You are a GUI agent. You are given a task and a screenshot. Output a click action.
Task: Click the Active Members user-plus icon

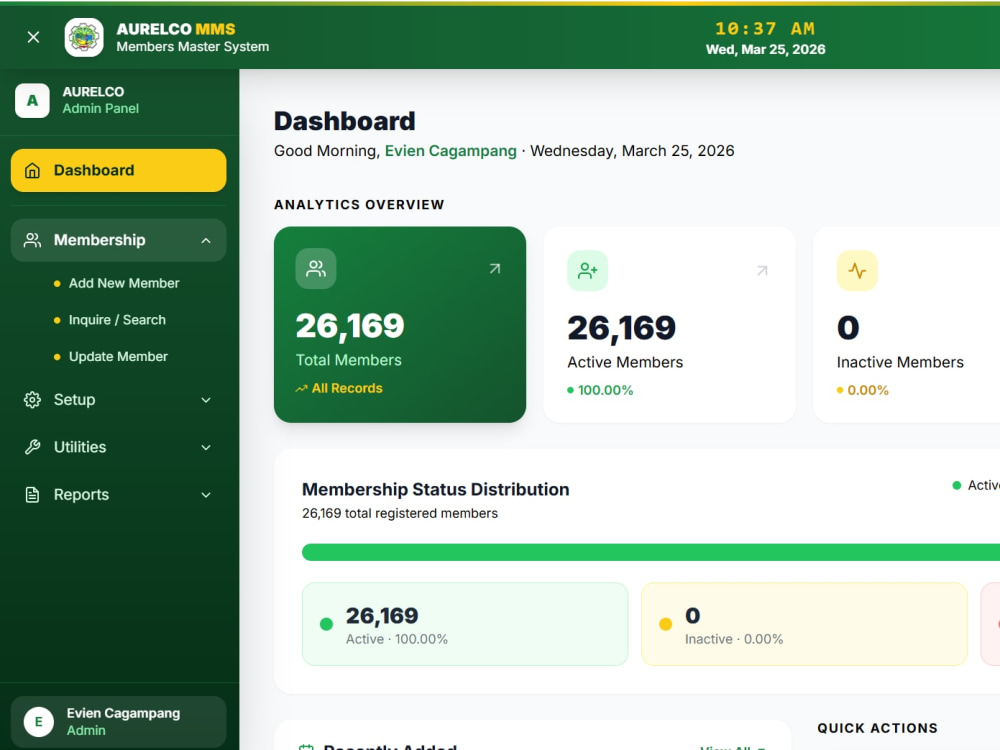(587, 271)
